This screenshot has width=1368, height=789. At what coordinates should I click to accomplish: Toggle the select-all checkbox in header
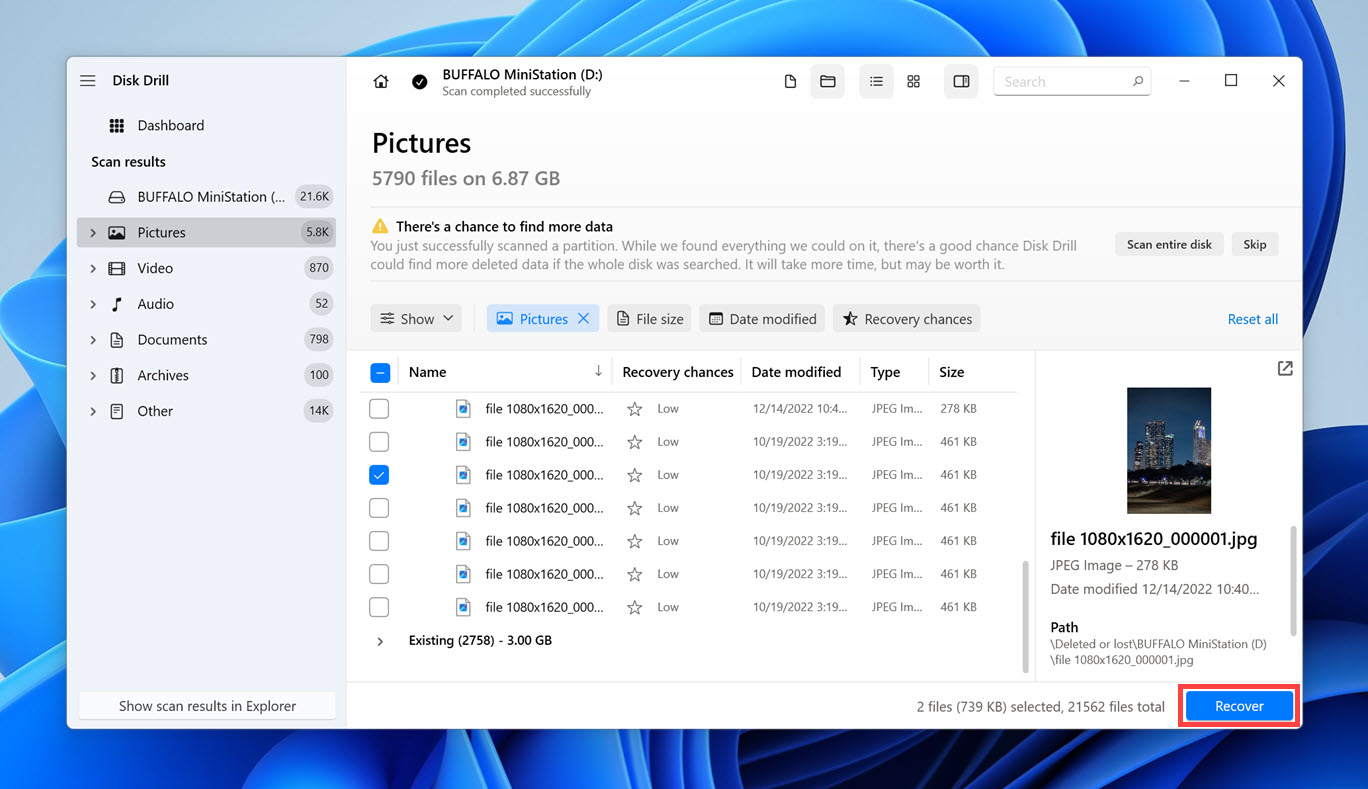click(x=380, y=372)
